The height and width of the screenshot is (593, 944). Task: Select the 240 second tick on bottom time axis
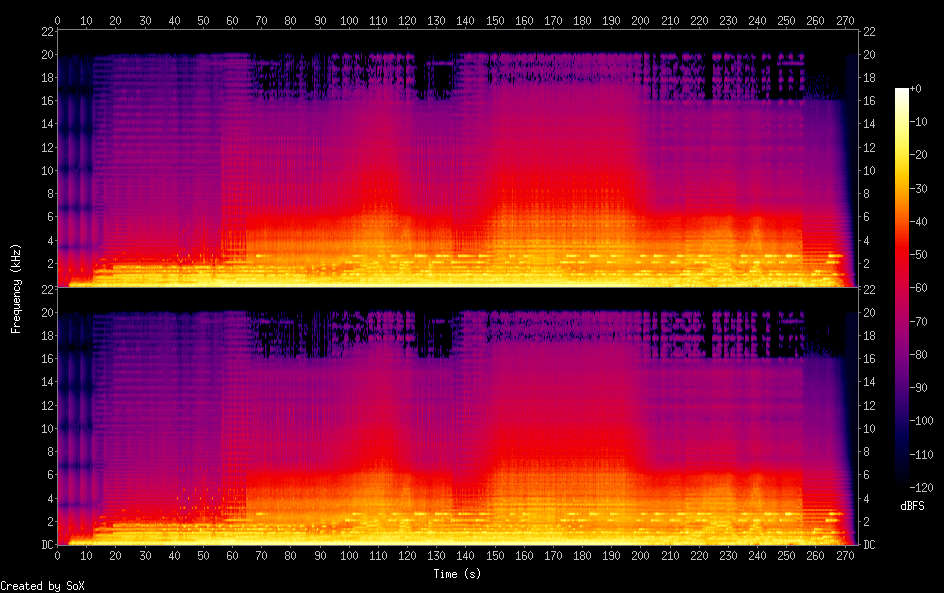coord(758,556)
